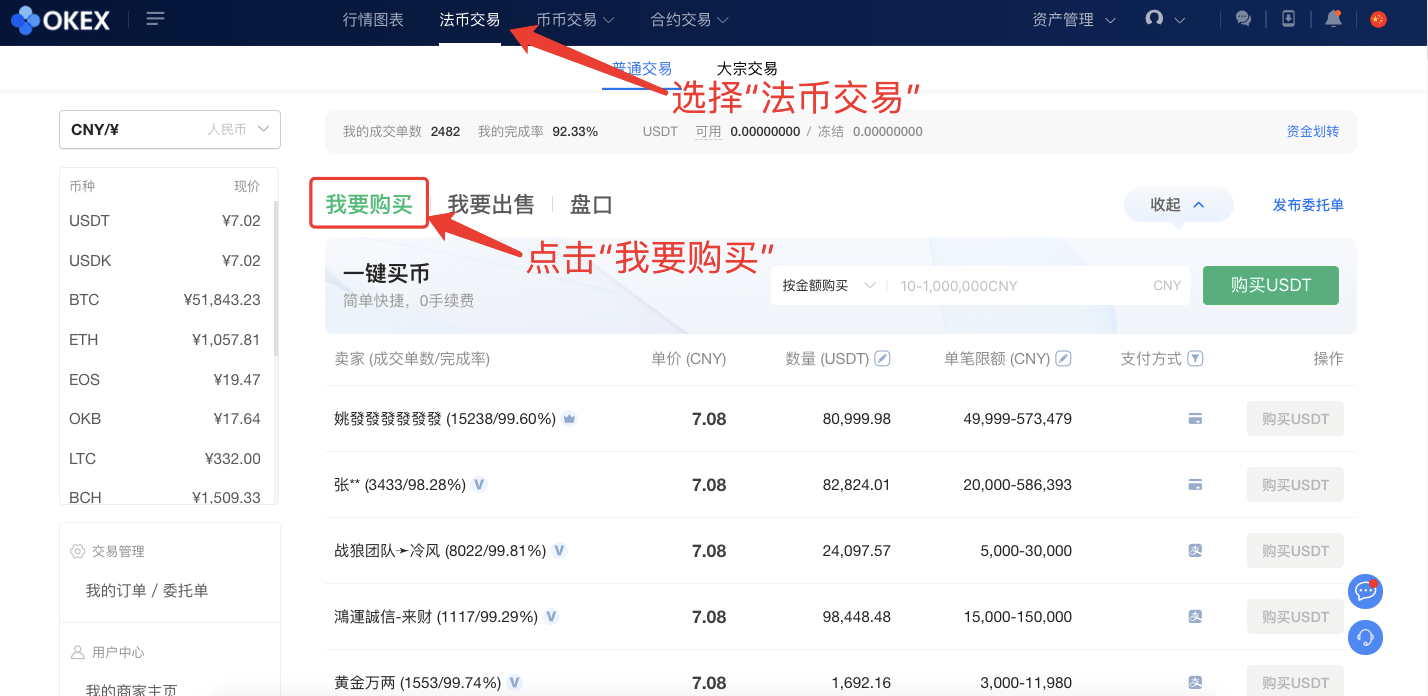The height and width of the screenshot is (696, 1428).
Task: Open the customer support headset menu in top bar
Action: tap(1165, 19)
